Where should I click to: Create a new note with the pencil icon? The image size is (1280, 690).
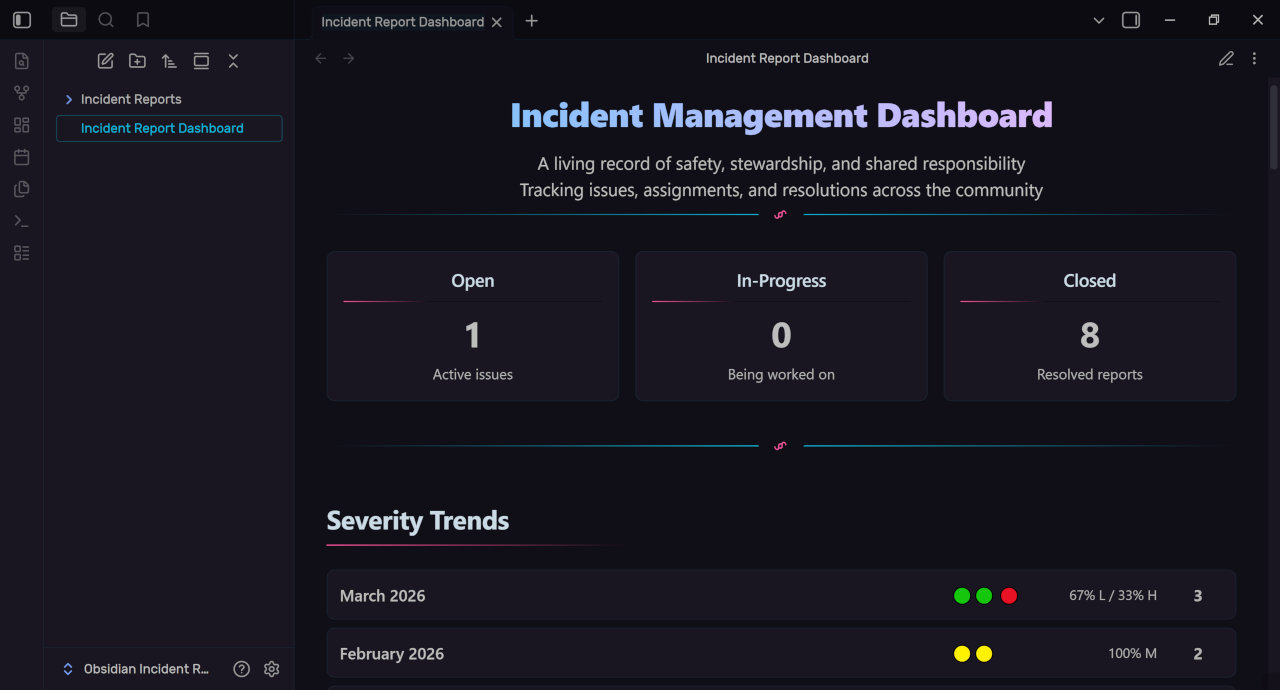105,61
